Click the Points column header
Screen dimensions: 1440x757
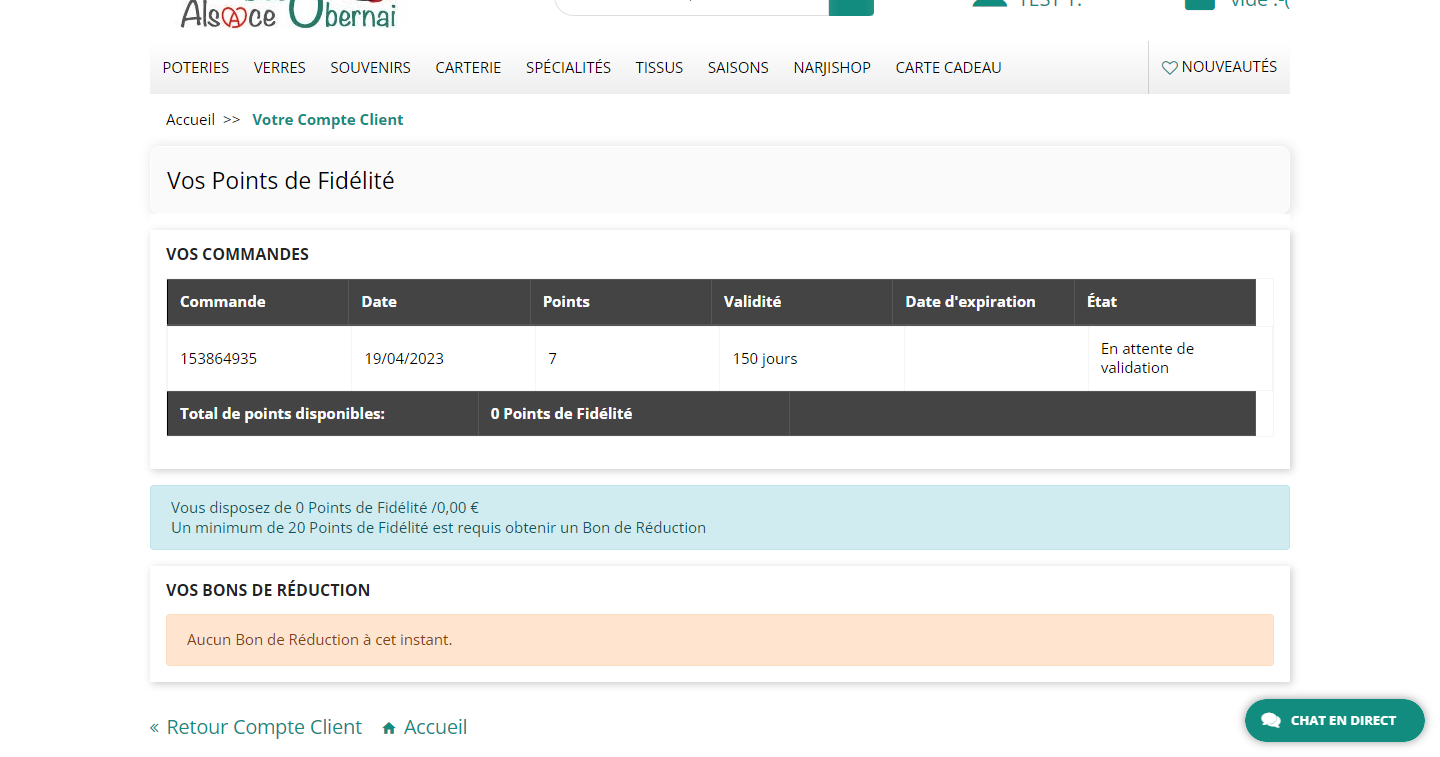[621, 301]
